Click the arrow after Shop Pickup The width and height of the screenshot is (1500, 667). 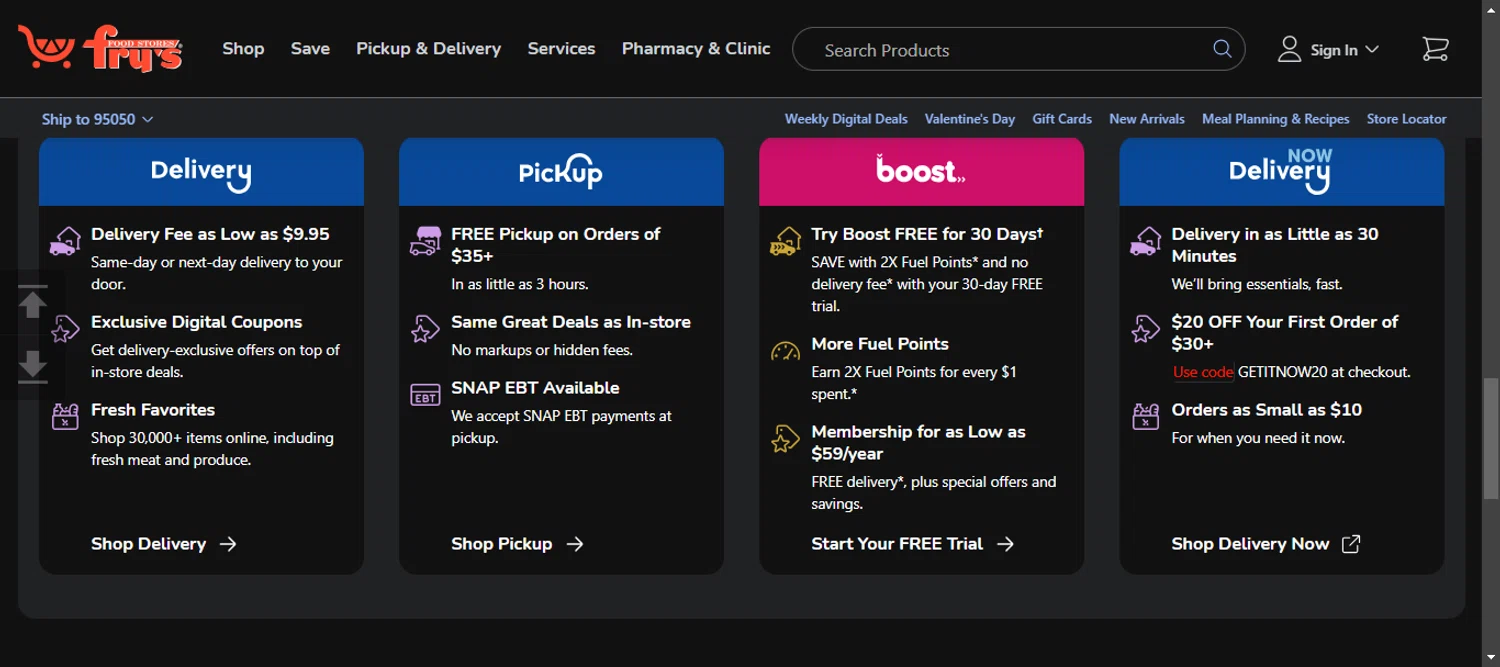click(574, 544)
